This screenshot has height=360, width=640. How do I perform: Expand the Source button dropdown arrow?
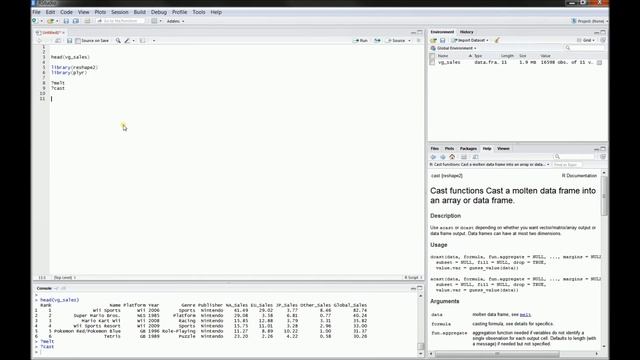coord(409,40)
